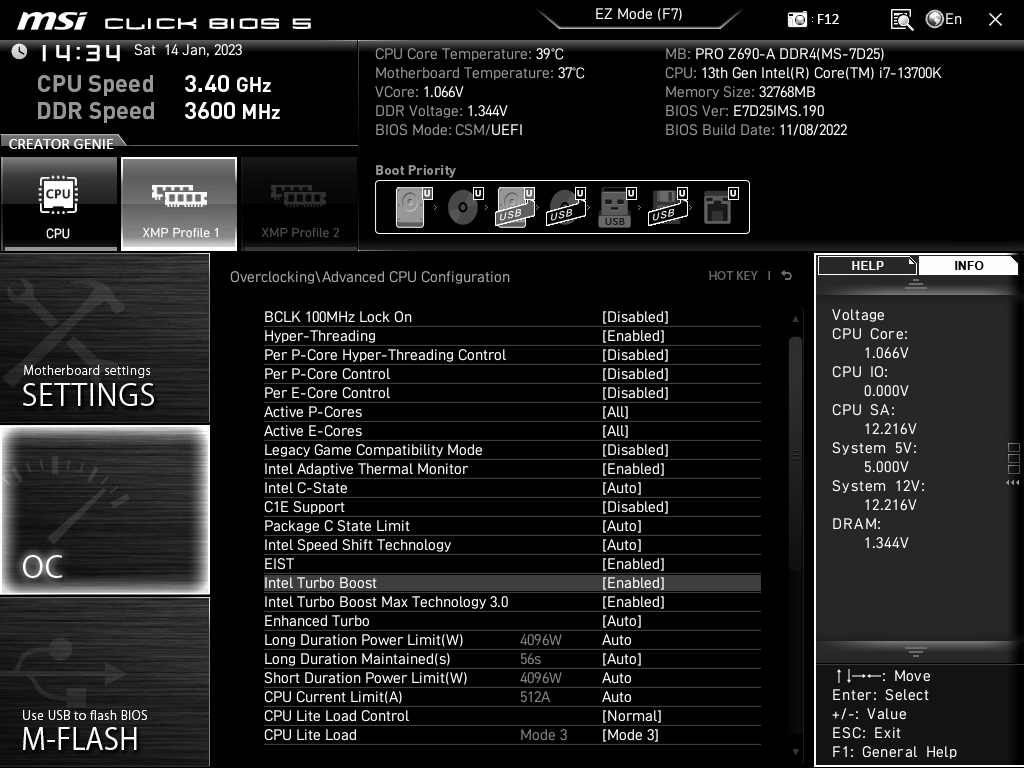Select the USB CD/DVD boot device icon
This screenshot has height=768, width=1024.
coord(566,207)
